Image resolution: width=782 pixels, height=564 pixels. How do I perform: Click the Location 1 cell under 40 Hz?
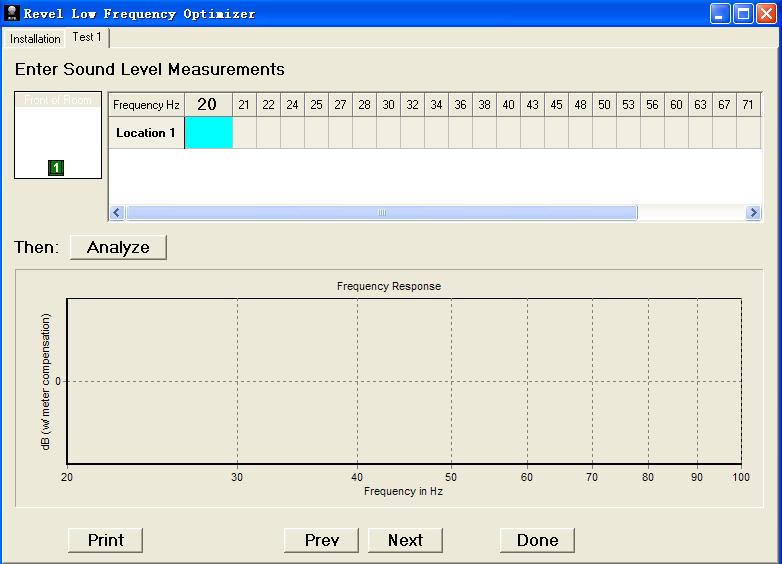pyautogui.click(x=509, y=133)
